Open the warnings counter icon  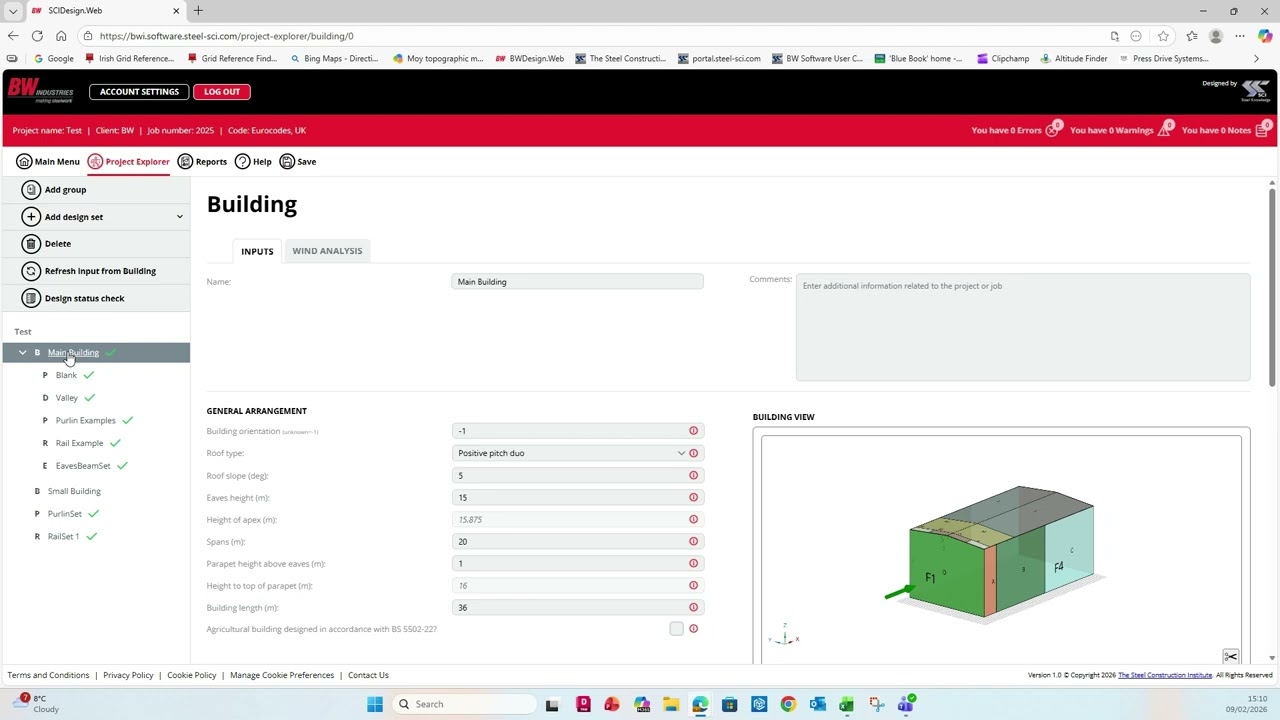(1165, 129)
